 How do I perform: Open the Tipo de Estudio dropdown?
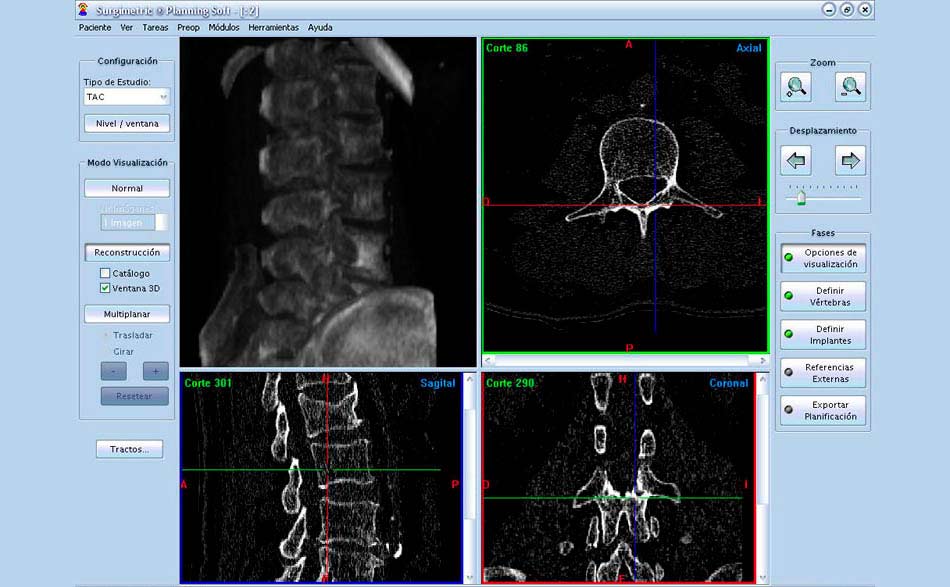[127, 97]
